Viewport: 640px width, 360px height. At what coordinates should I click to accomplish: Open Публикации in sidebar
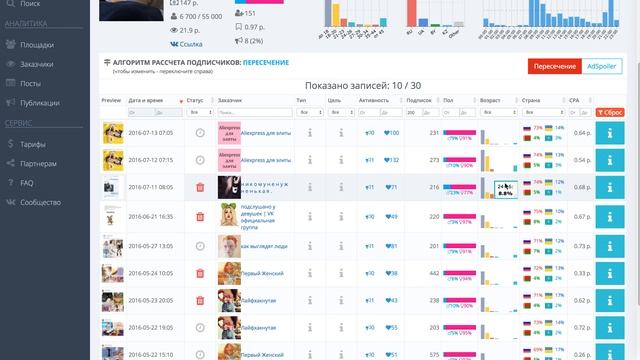point(40,103)
